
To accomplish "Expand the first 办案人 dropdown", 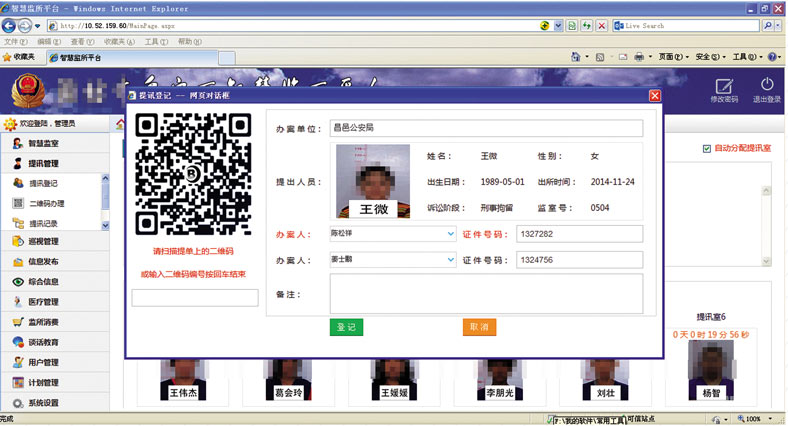I will [450, 234].
